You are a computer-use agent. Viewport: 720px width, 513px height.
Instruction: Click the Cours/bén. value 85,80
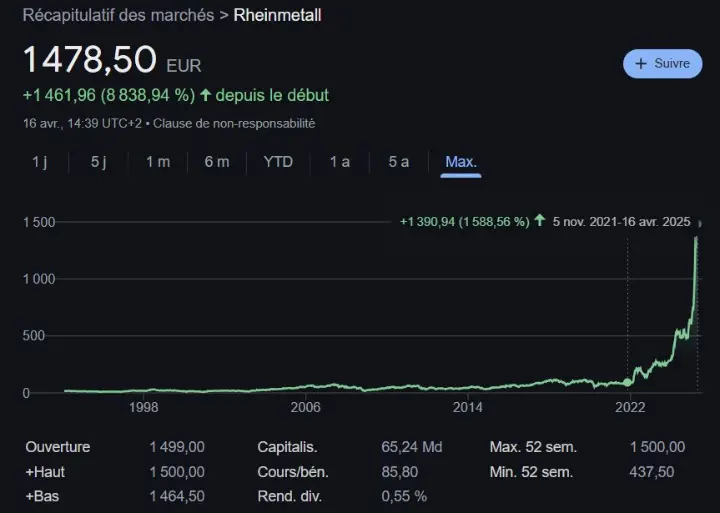[x=399, y=472]
